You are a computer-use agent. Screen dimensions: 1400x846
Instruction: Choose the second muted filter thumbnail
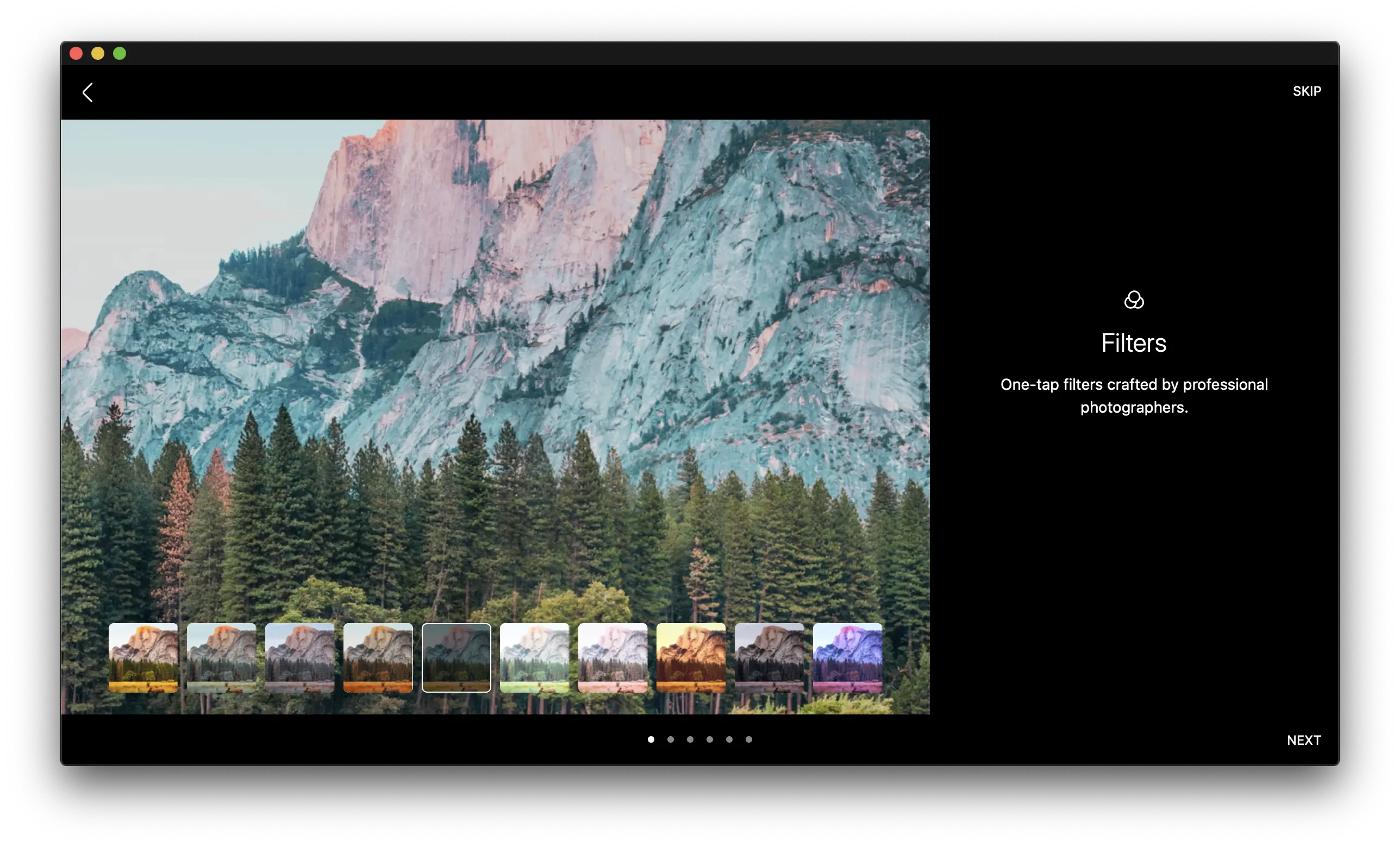click(x=222, y=657)
